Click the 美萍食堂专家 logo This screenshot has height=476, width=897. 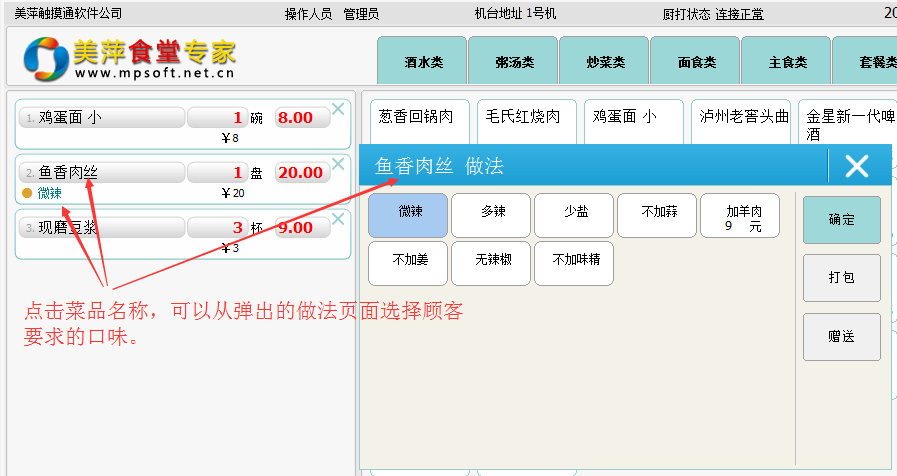pos(130,59)
